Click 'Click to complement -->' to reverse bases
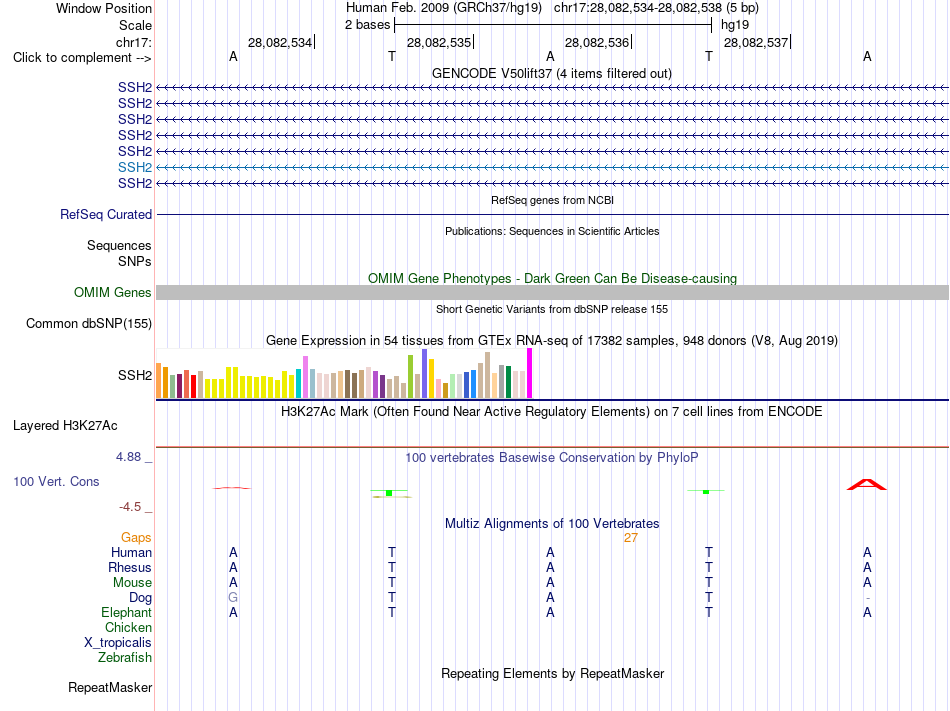The width and height of the screenshot is (950, 711). [82, 58]
